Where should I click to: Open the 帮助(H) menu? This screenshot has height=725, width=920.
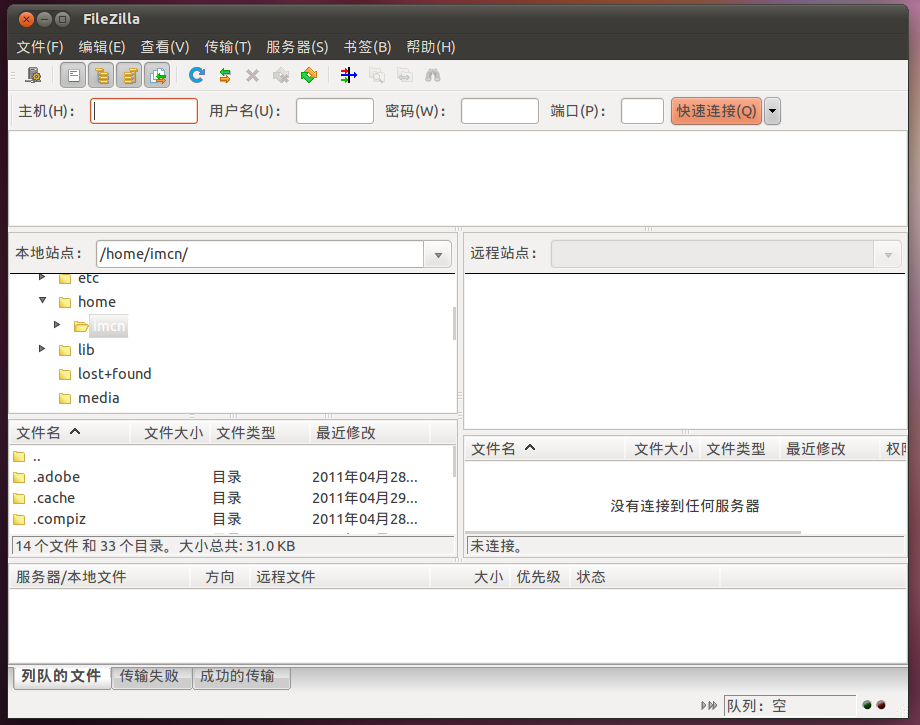[431, 47]
